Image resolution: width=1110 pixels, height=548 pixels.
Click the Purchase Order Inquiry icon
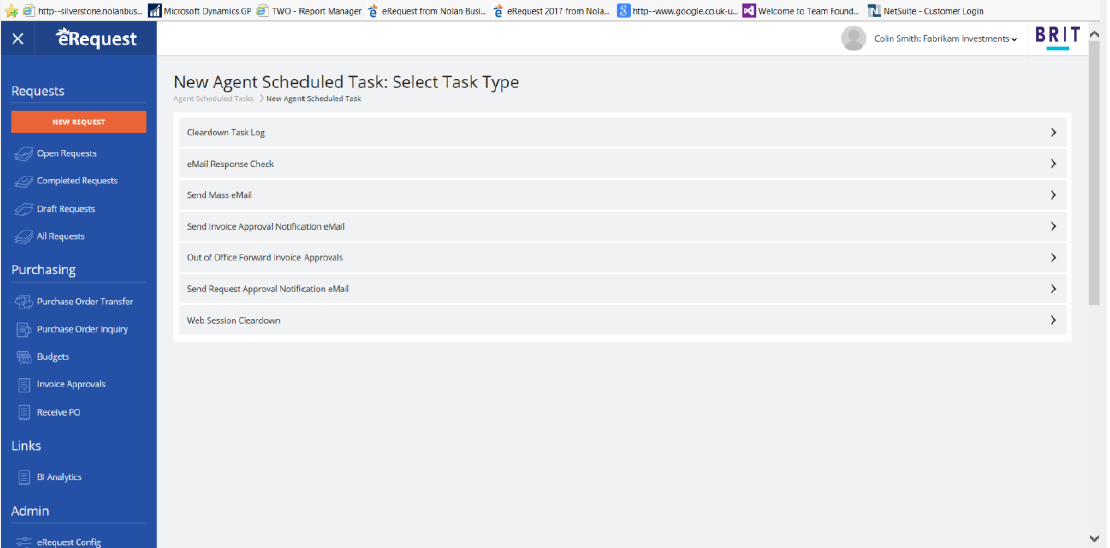pos(24,330)
